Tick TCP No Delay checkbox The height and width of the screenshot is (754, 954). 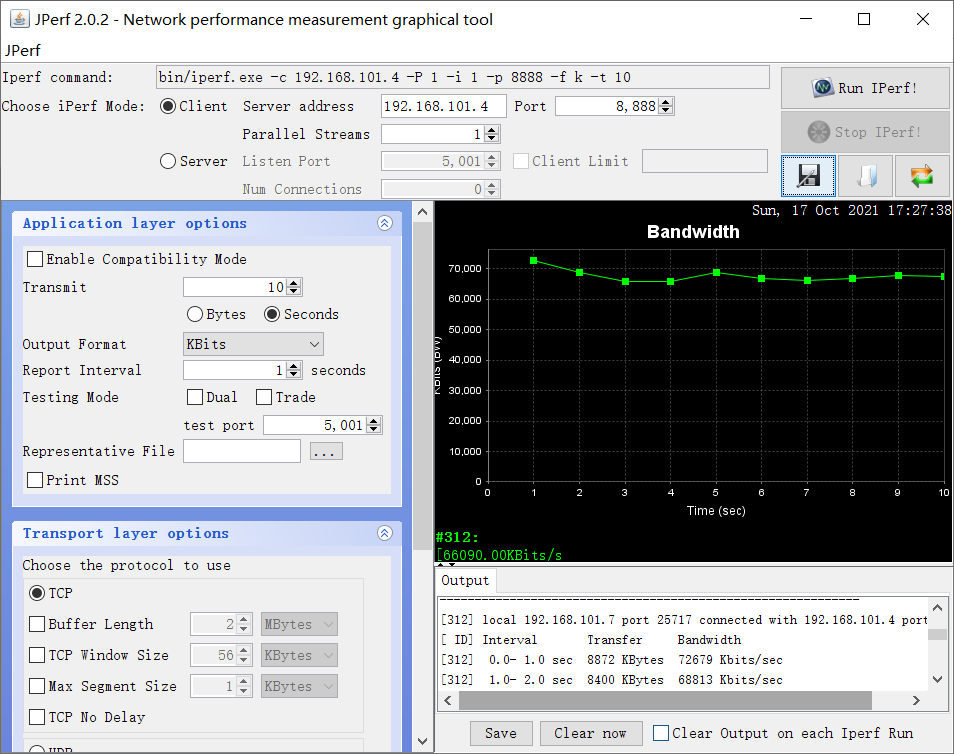click(37, 717)
